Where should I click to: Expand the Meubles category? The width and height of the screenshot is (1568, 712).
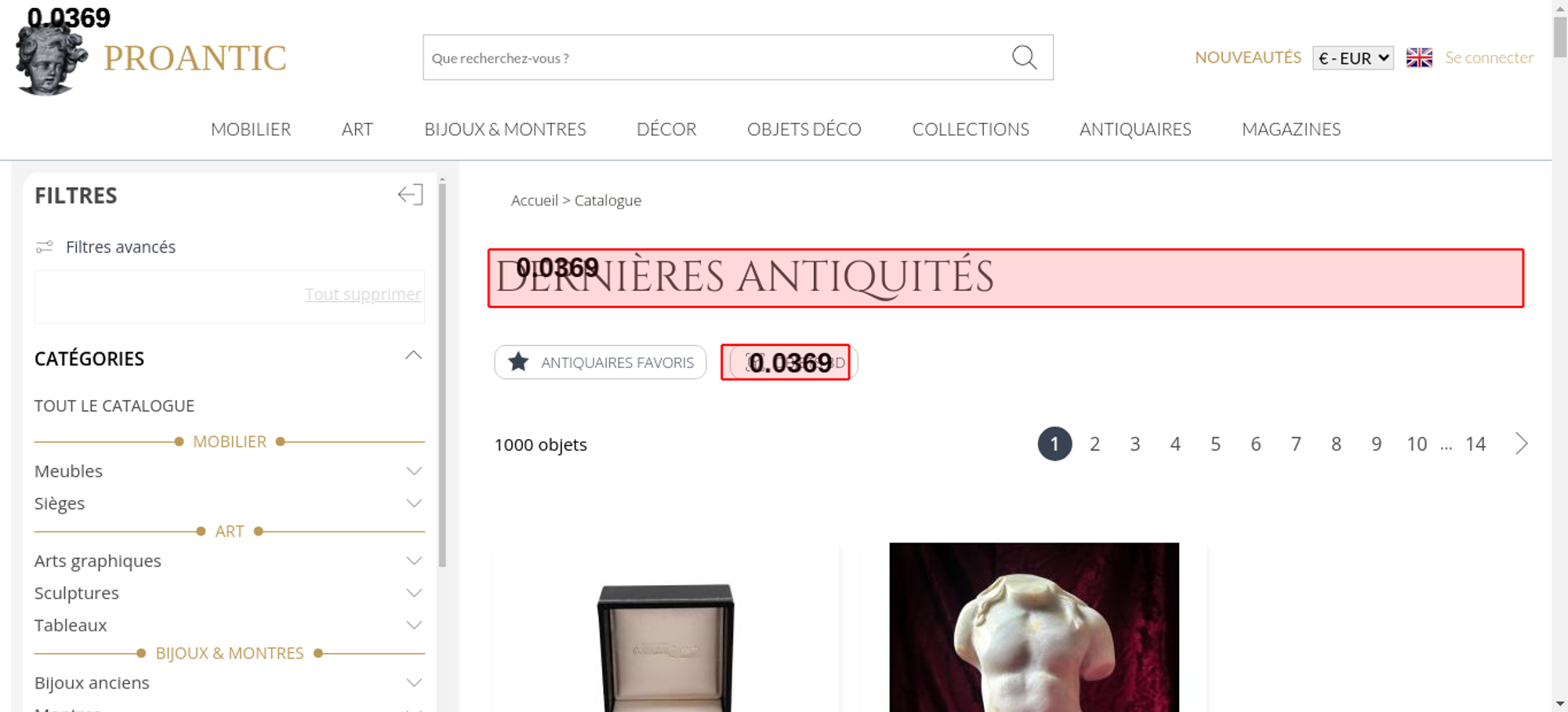pos(414,471)
